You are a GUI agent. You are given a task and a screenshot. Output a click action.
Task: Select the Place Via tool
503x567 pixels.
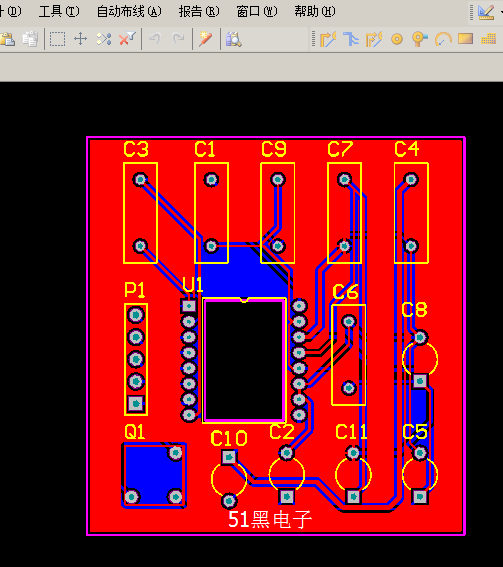[x=419, y=39]
